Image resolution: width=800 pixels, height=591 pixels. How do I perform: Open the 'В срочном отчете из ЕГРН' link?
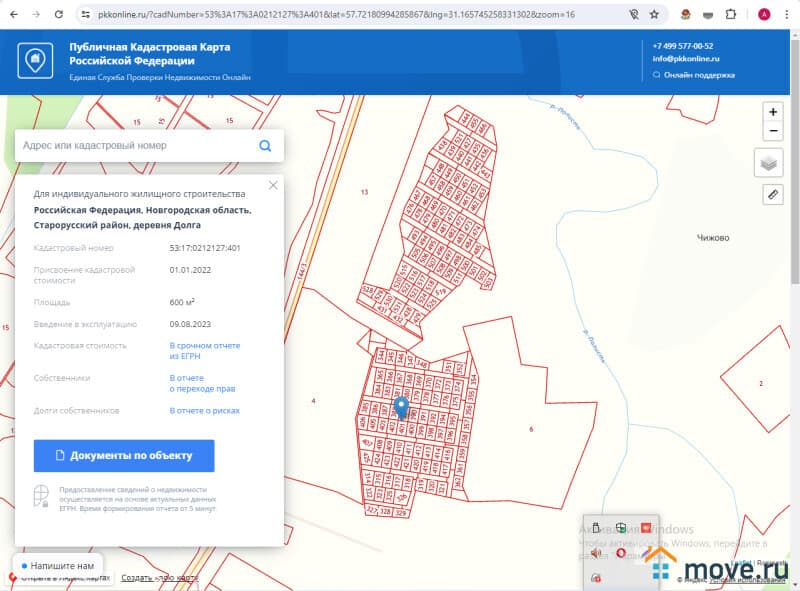205,351
